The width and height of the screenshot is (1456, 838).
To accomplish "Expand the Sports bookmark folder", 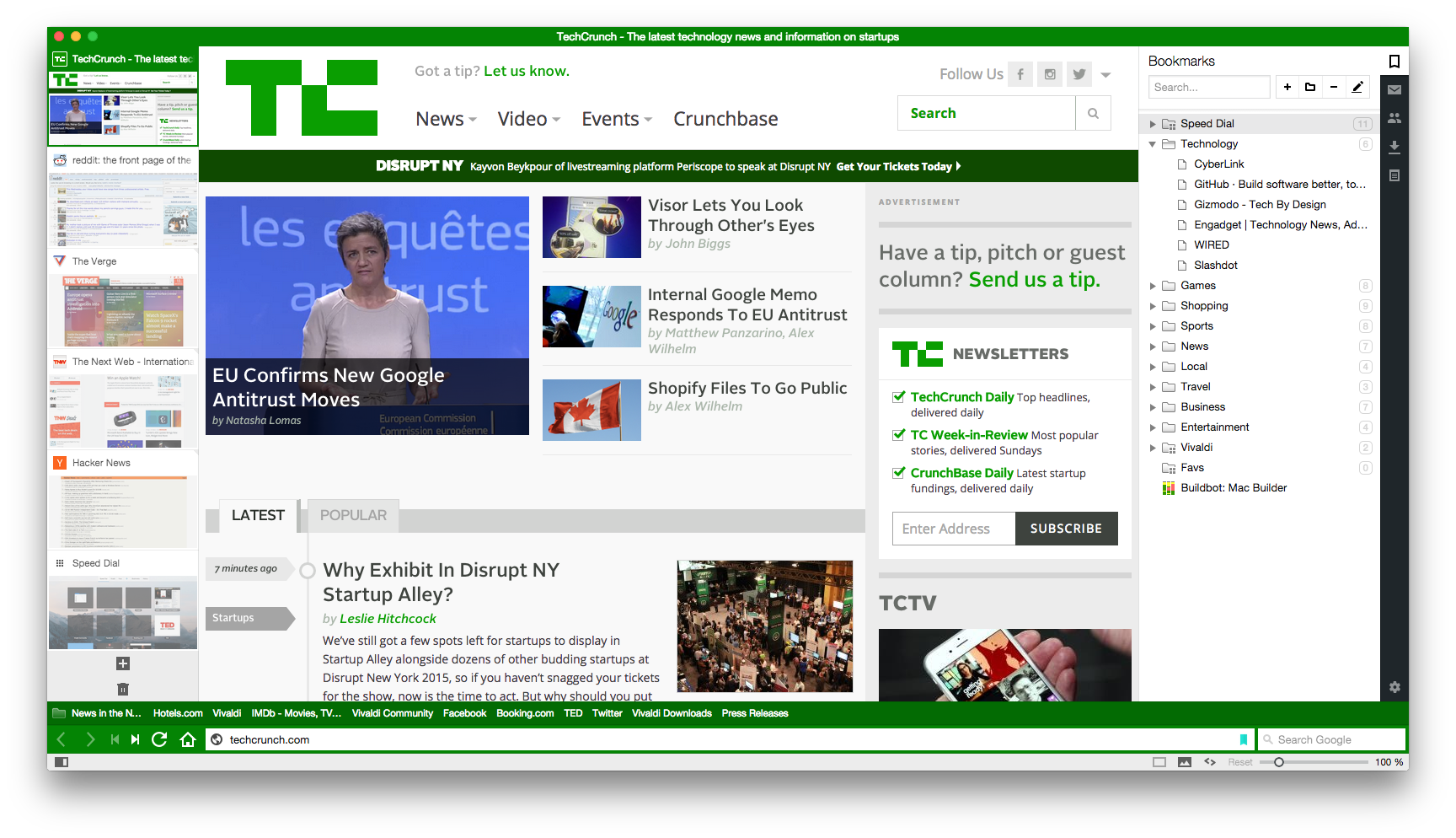I will 1153,326.
